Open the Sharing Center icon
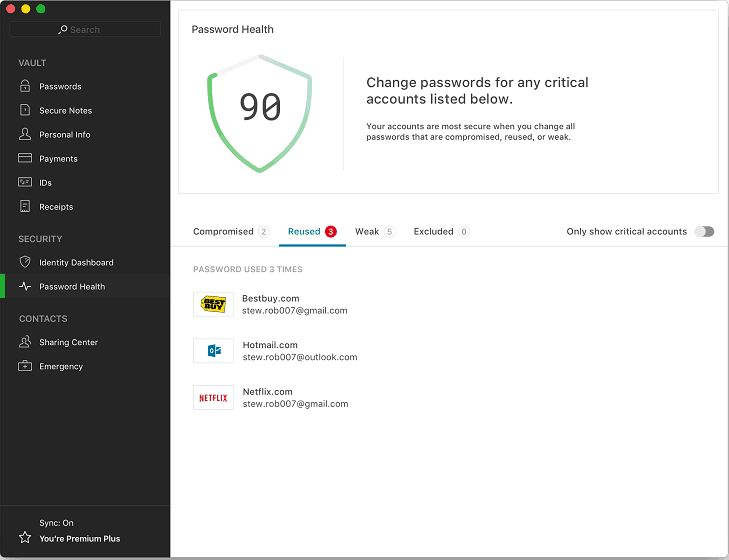Image resolution: width=729 pixels, height=560 pixels. tap(25, 342)
